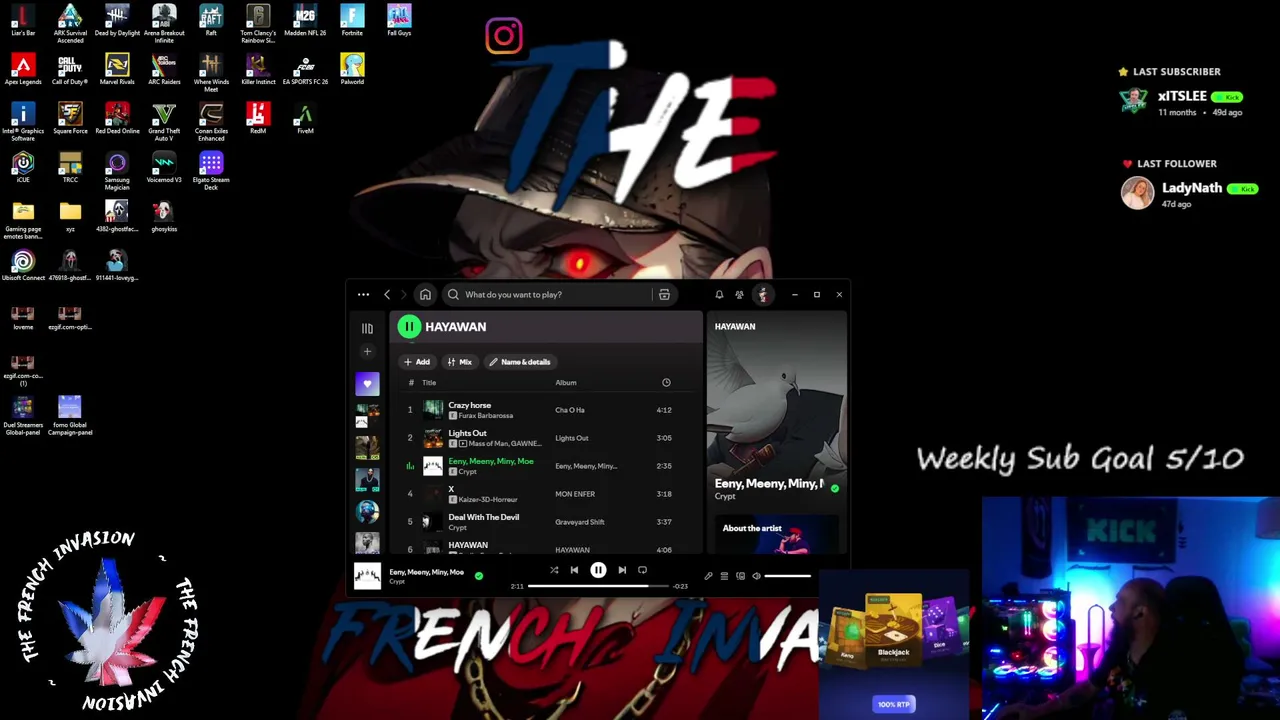Open the Red Dead Online shortcut

(x=117, y=119)
